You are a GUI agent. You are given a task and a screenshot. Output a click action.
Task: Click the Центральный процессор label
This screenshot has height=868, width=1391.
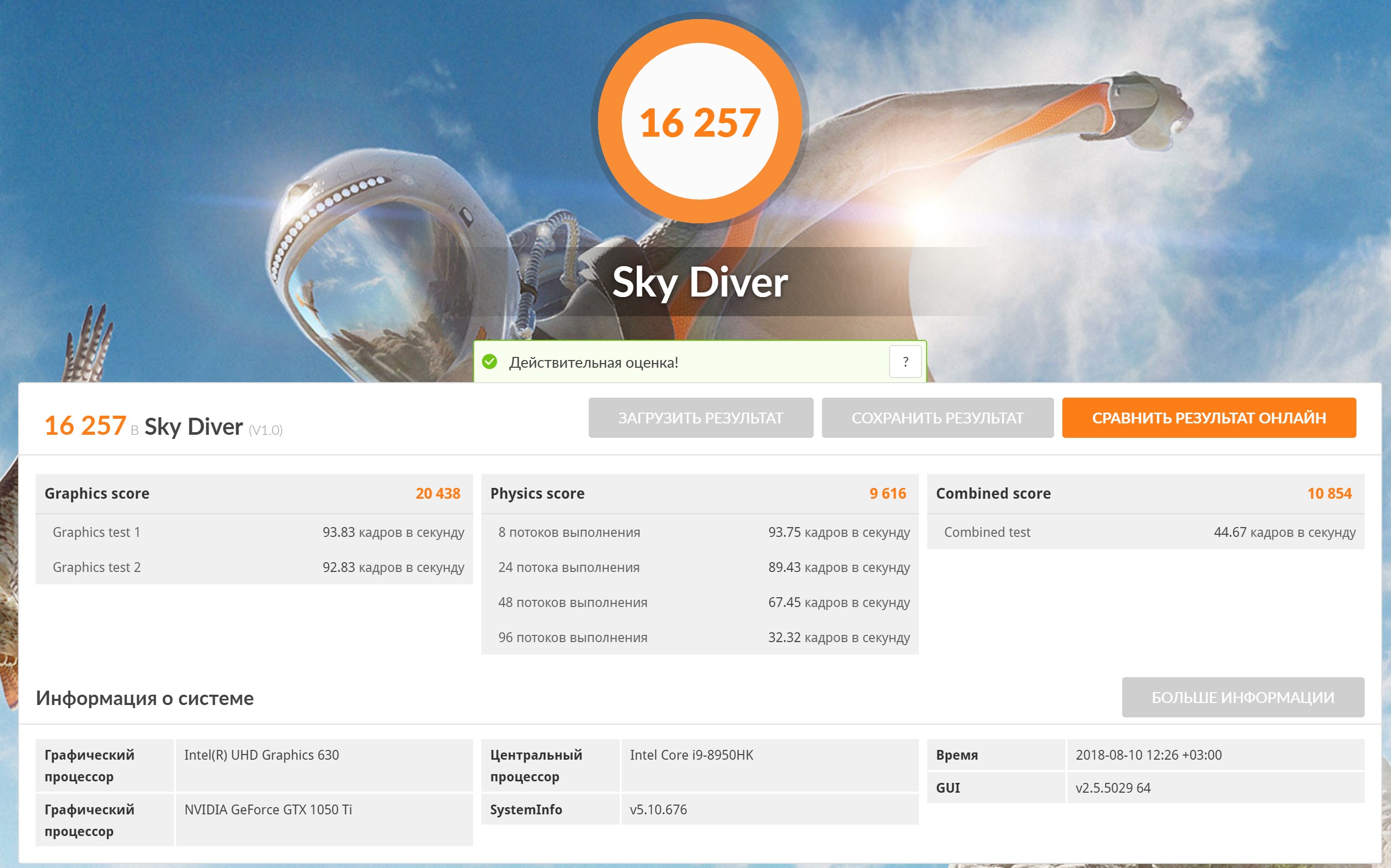tap(537, 766)
